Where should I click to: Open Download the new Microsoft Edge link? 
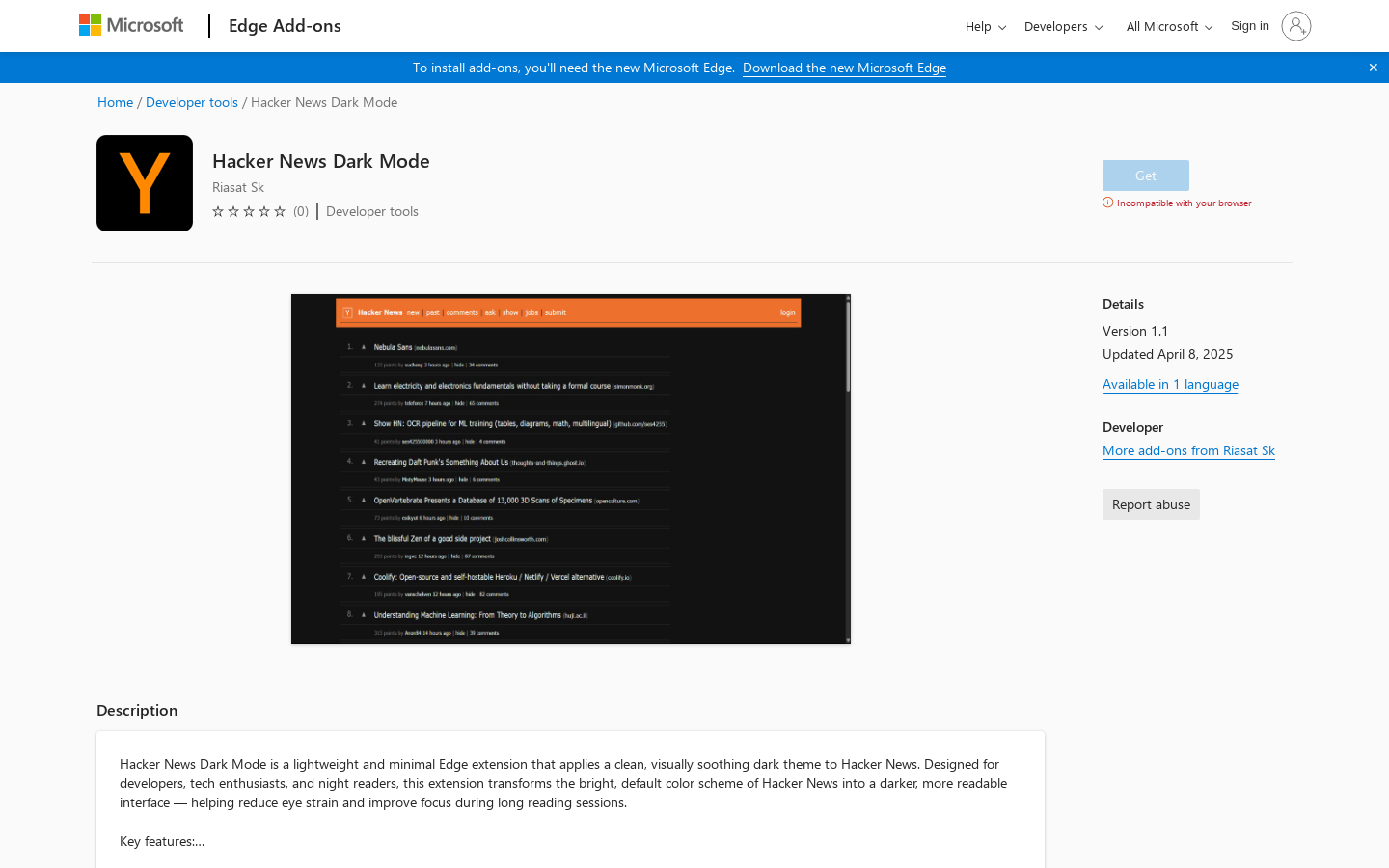tap(844, 68)
